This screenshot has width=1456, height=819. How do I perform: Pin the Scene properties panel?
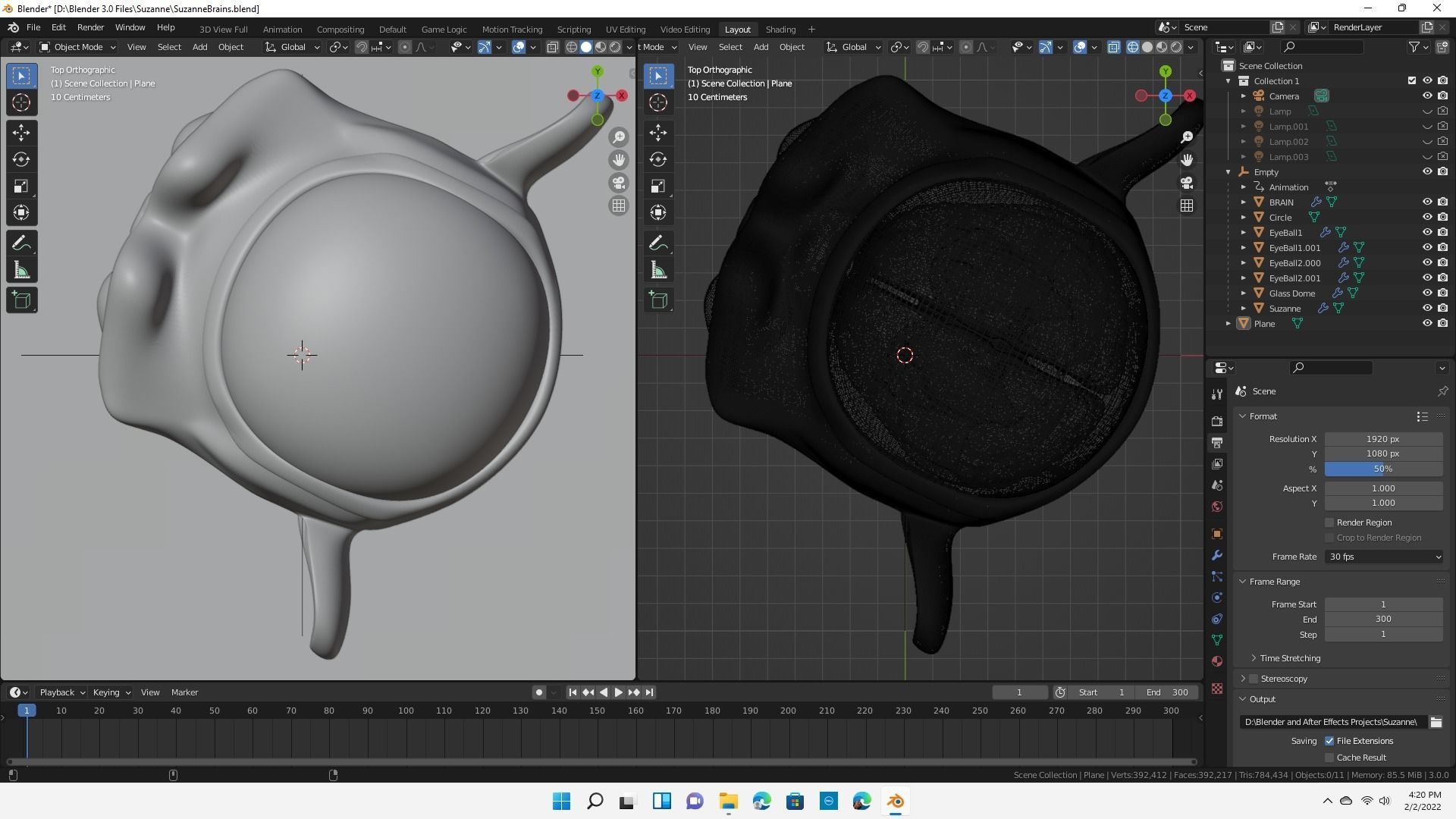[1442, 391]
